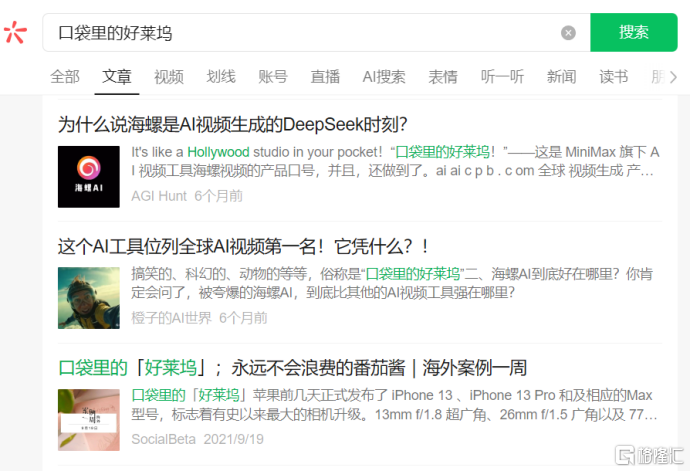Click the 橙子的AI世界 article thumbnail
Image resolution: width=690 pixels, height=472 pixels.
coord(89,297)
